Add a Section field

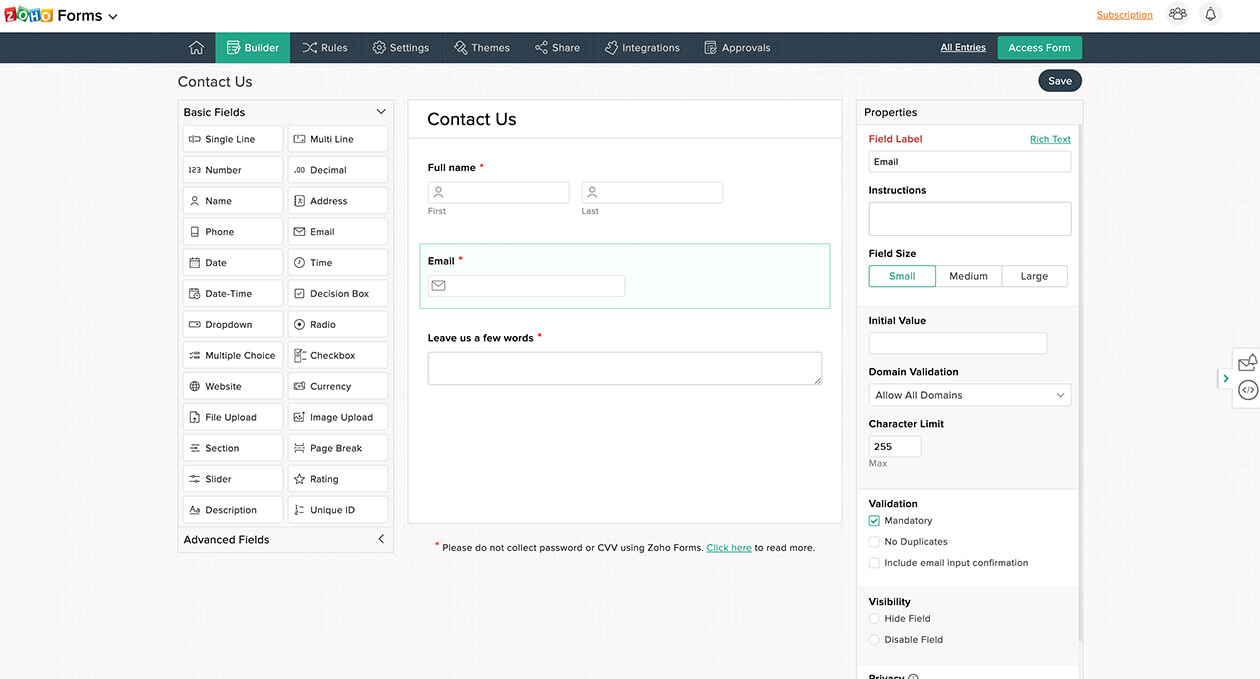[233, 448]
